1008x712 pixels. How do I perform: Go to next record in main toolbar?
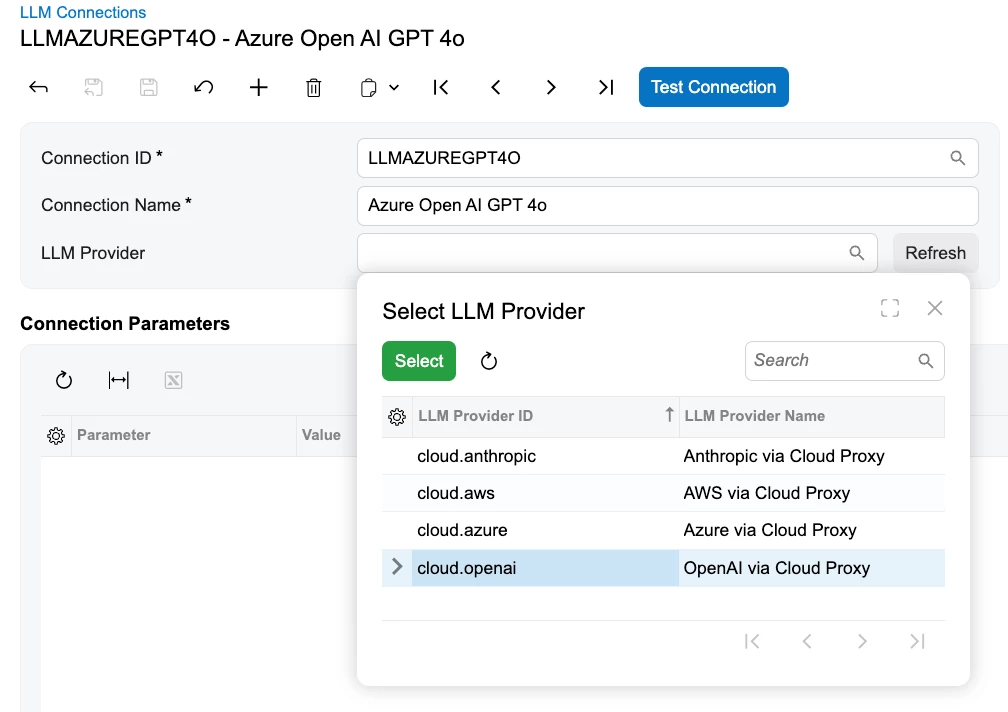click(551, 87)
